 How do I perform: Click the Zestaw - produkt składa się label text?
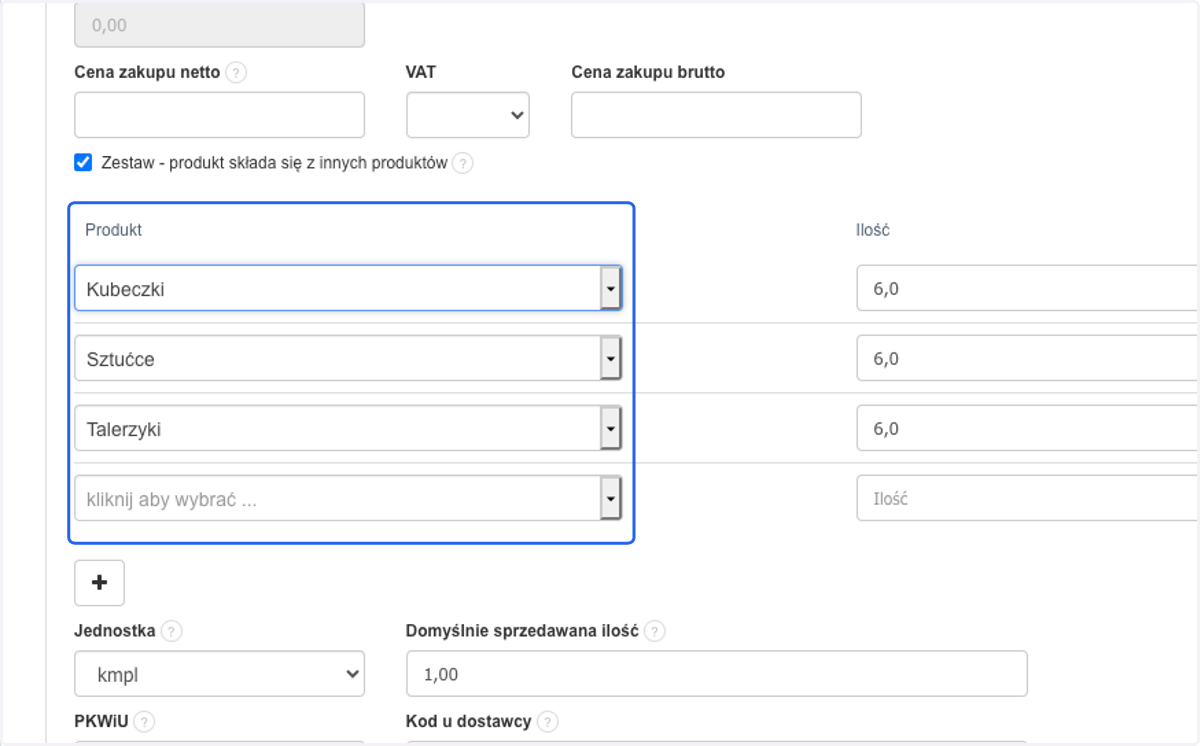(x=274, y=163)
